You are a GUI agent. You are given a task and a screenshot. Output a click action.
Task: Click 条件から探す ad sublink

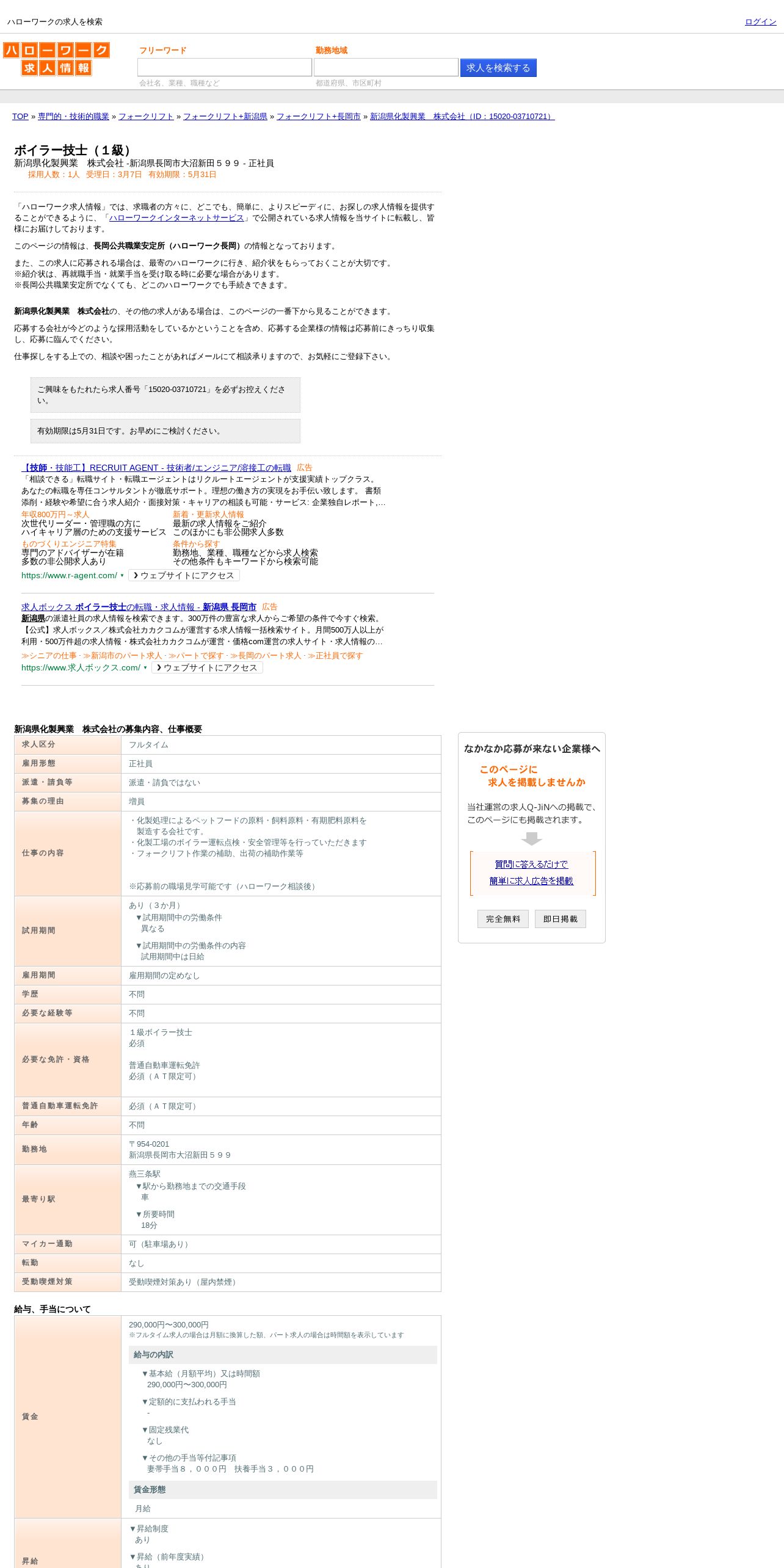197,544
